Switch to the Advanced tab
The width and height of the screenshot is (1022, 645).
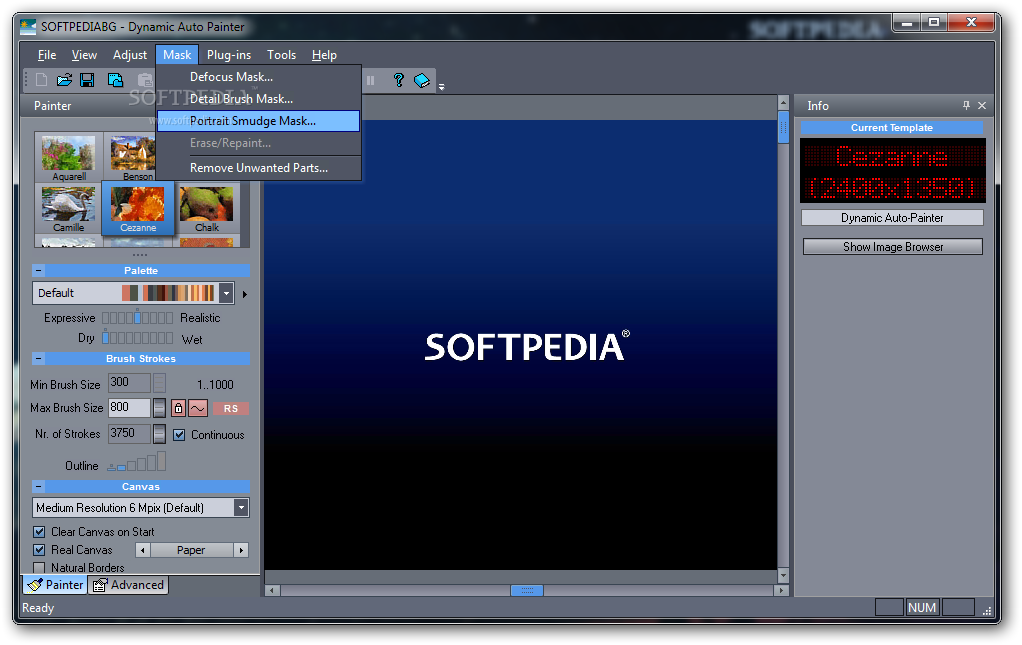coord(128,584)
